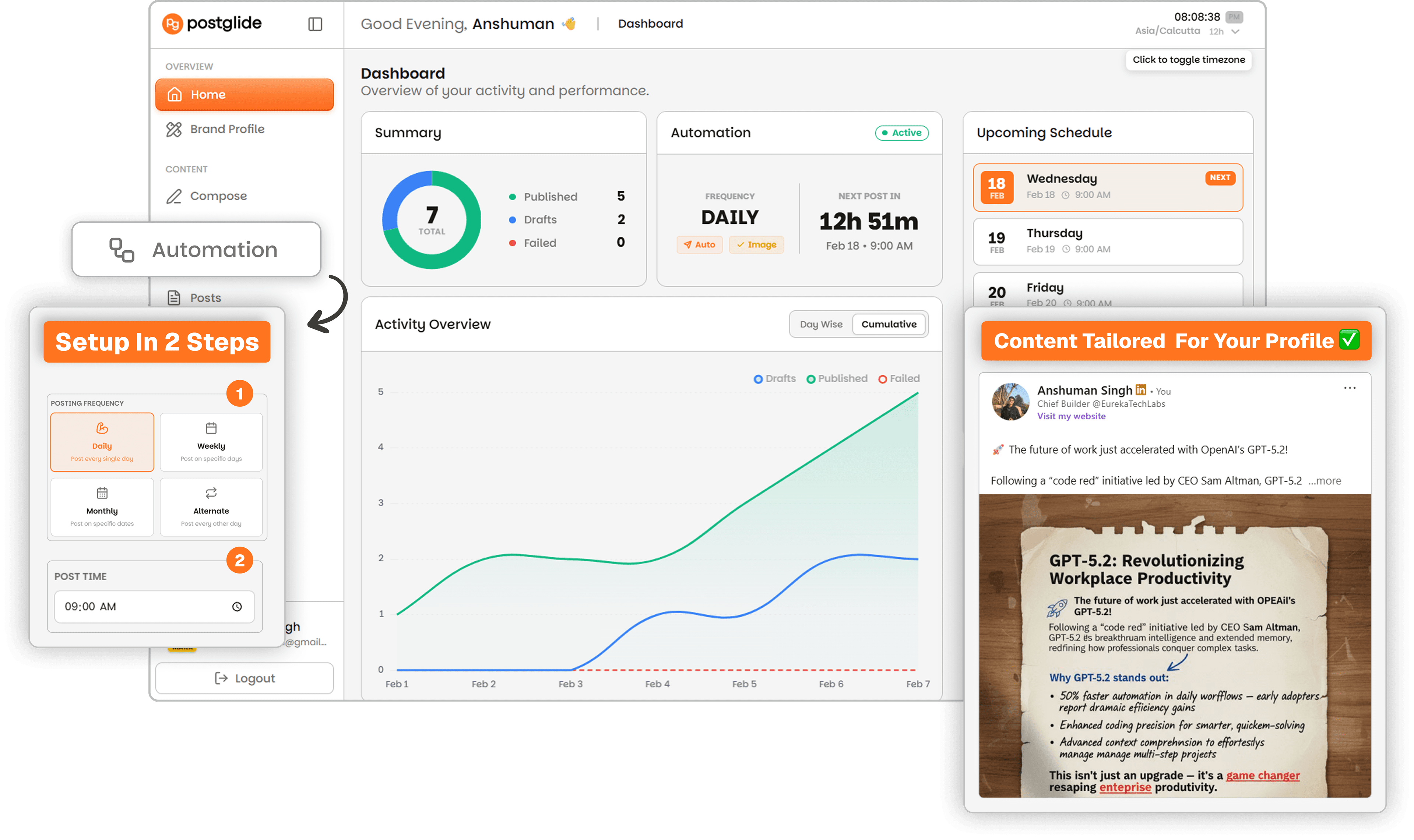Select Alternate posting frequency
1414x840 pixels.
[211, 507]
